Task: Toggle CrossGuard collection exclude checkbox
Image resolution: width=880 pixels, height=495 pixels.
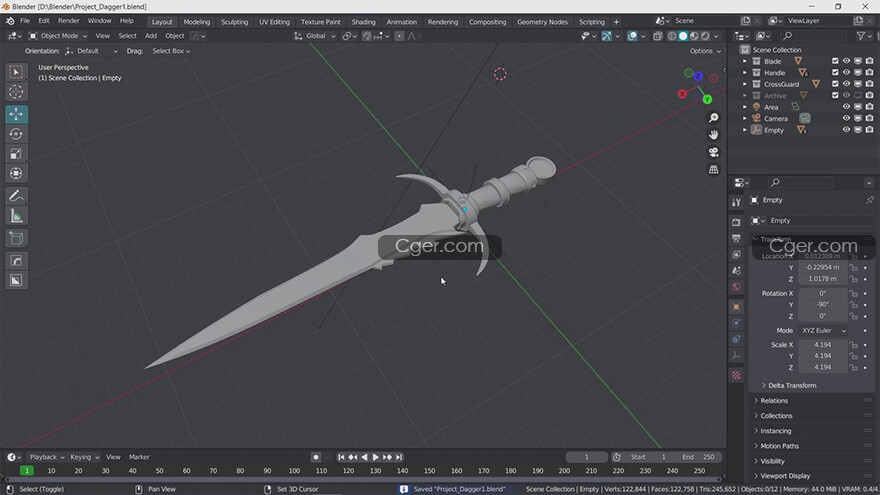Action: point(835,84)
